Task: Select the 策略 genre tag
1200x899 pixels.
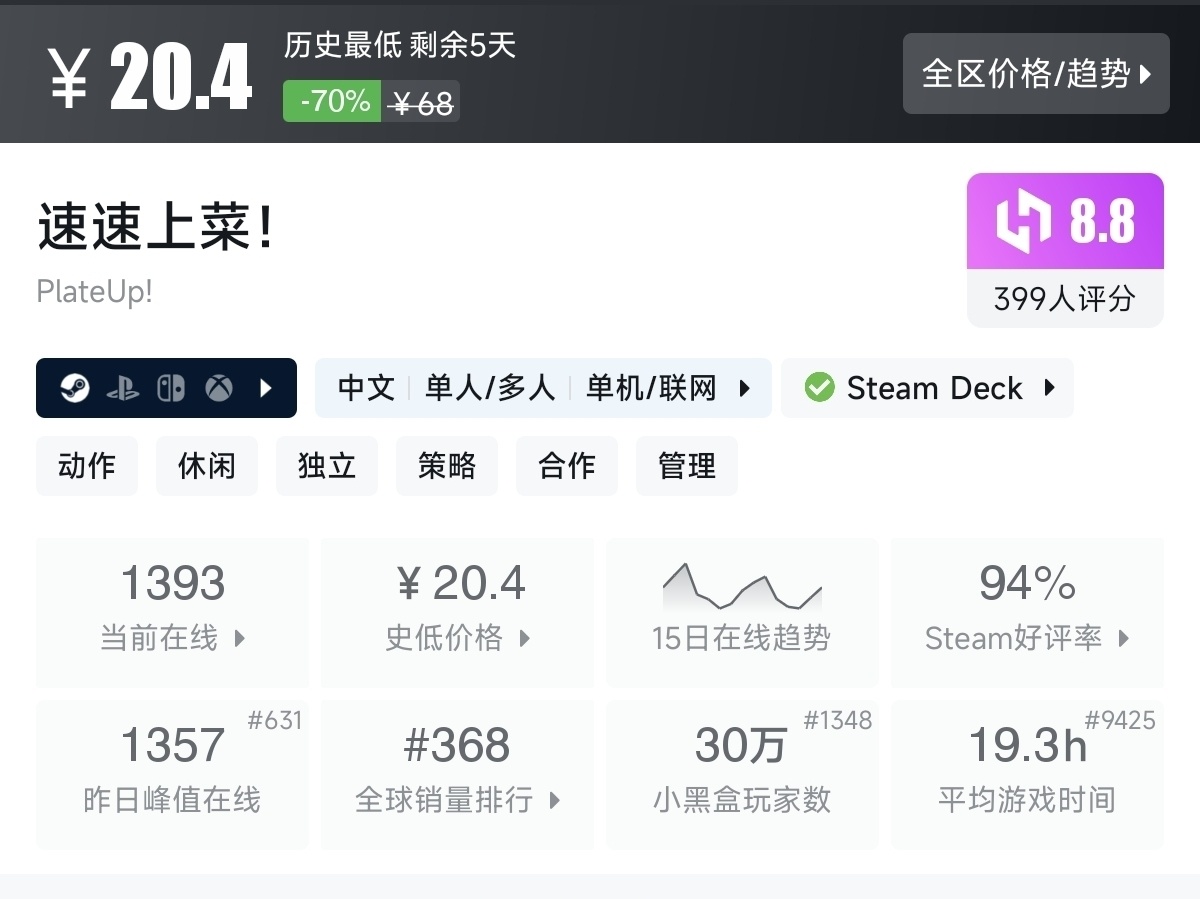Action: pyautogui.click(x=447, y=466)
